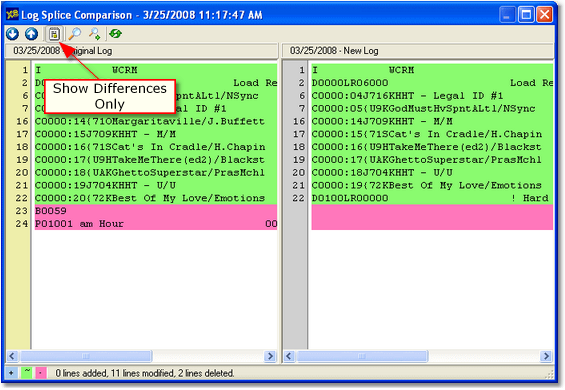The height and width of the screenshot is (390, 565).
Task: Nudge Original Log pane scrollbar left arrow
Action: pos(12,356)
